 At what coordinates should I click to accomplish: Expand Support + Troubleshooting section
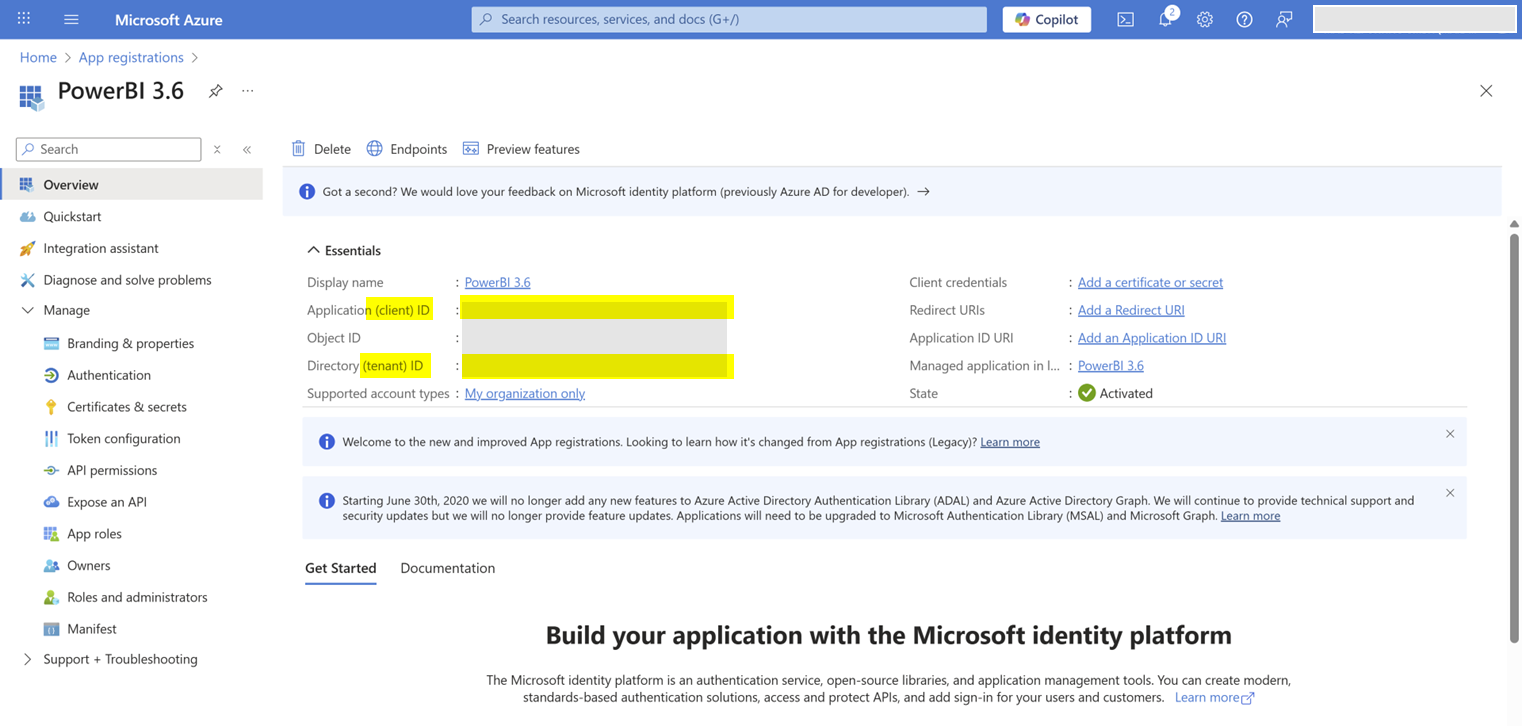27,660
